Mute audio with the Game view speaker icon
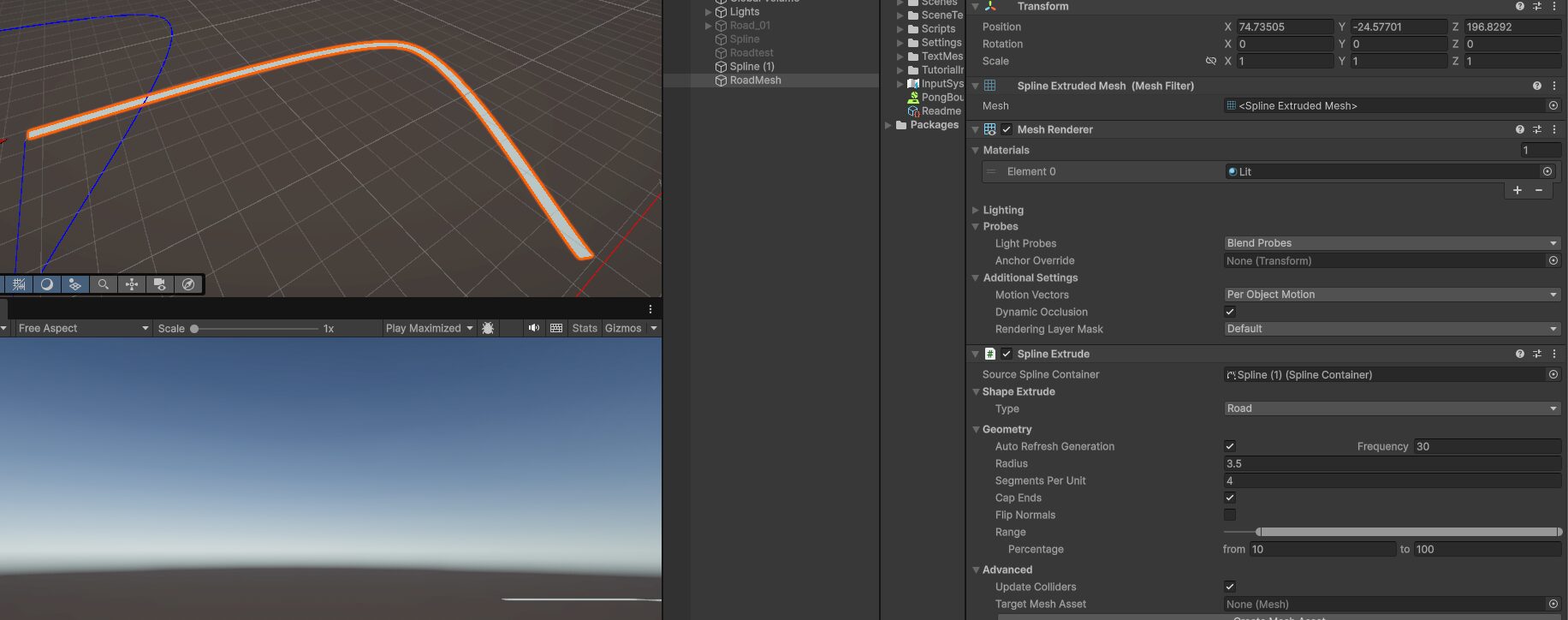 point(533,328)
